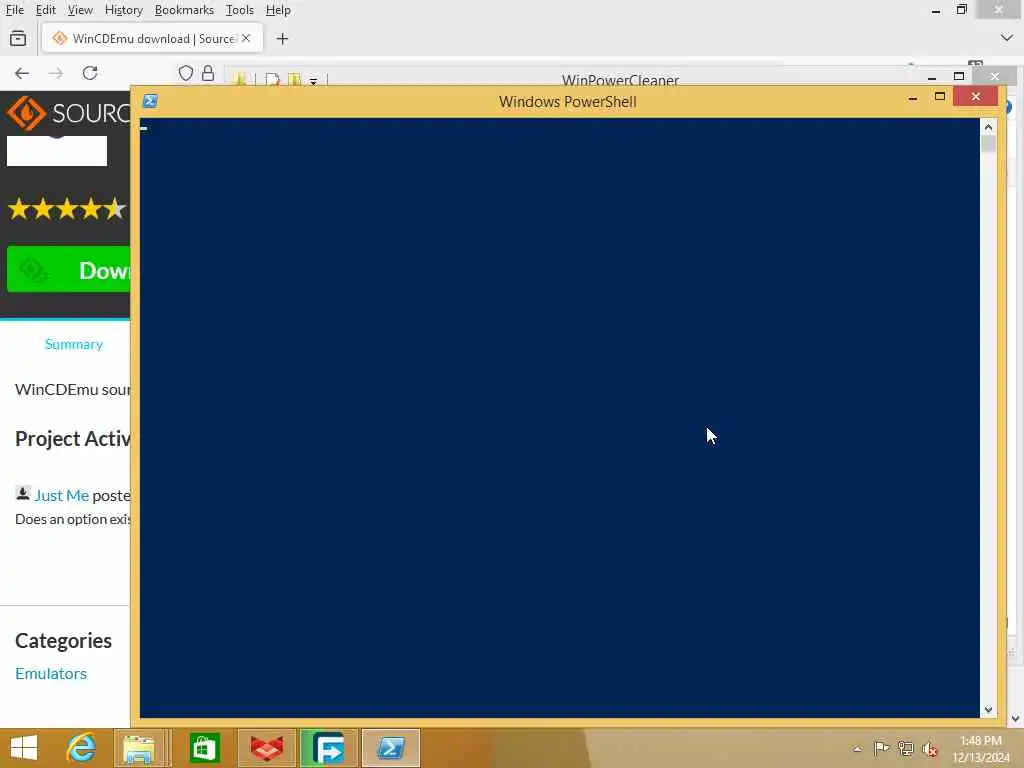Open the Help menu

[x=278, y=10]
